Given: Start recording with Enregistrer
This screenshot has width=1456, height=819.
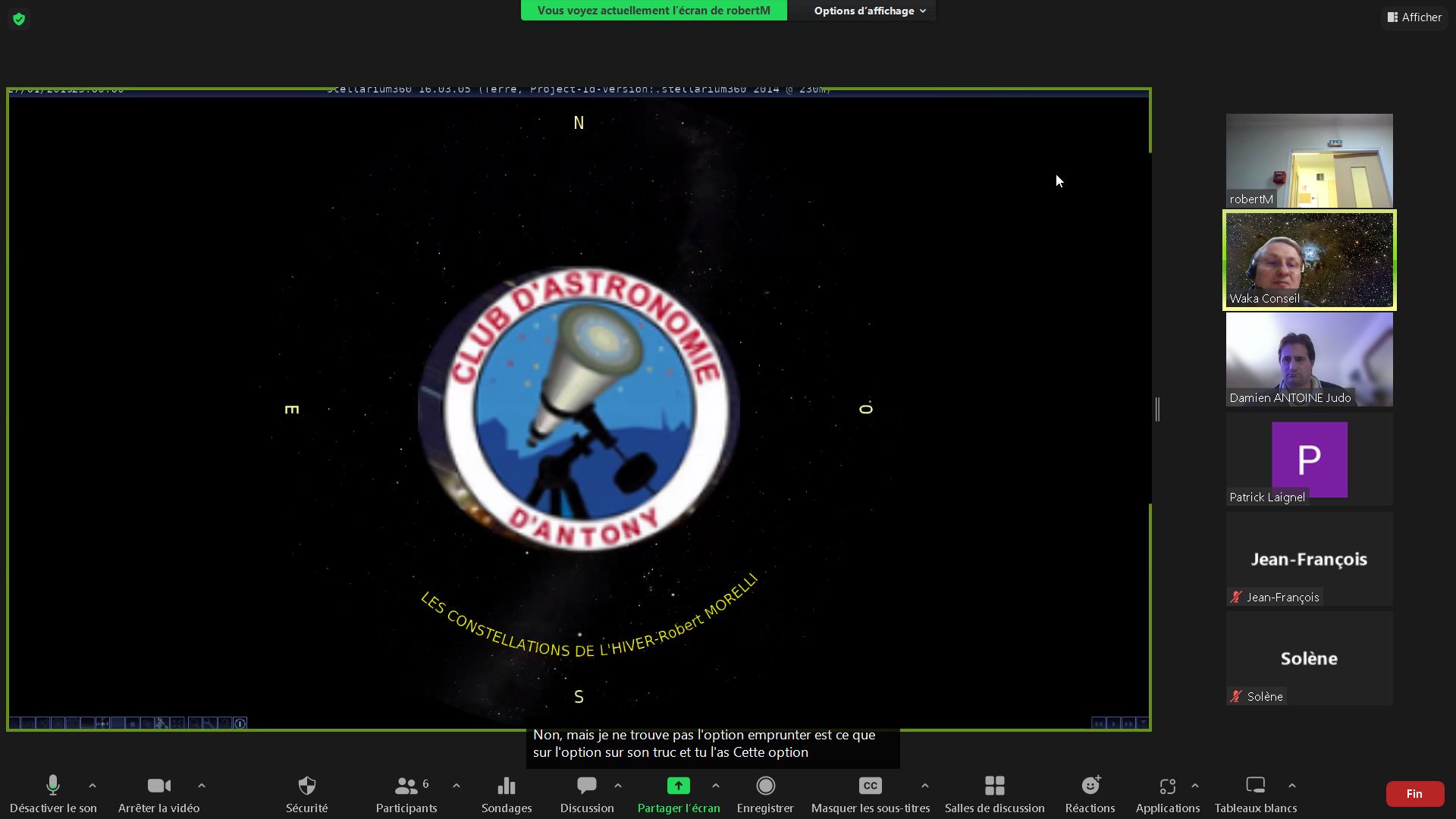Looking at the screenshot, I should tap(765, 793).
